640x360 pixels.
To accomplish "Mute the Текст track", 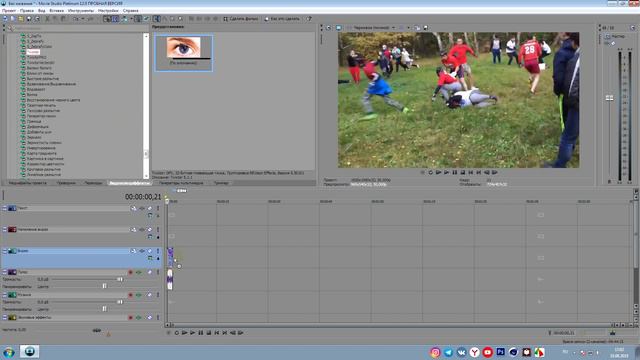I will pyautogui.click(x=149, y=208).
